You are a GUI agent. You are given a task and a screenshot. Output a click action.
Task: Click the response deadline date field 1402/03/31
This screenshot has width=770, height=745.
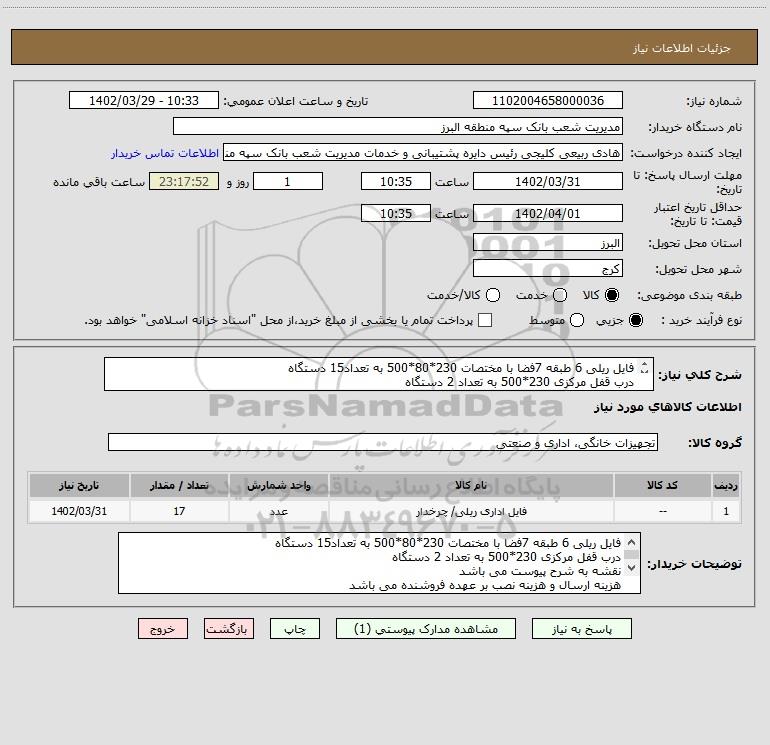pyautogui.click(x=548, y=181)
